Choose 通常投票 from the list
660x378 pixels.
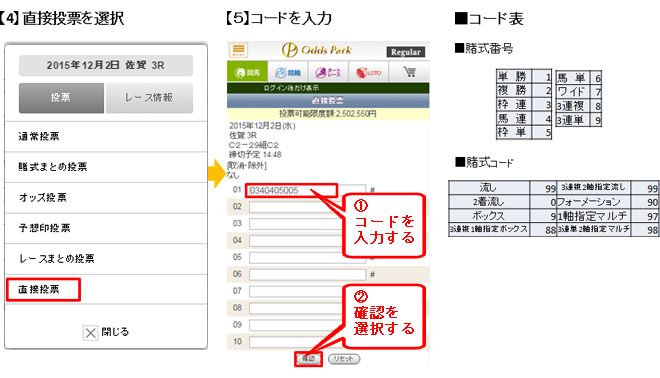pyautogui.click(x=106, y=136)
